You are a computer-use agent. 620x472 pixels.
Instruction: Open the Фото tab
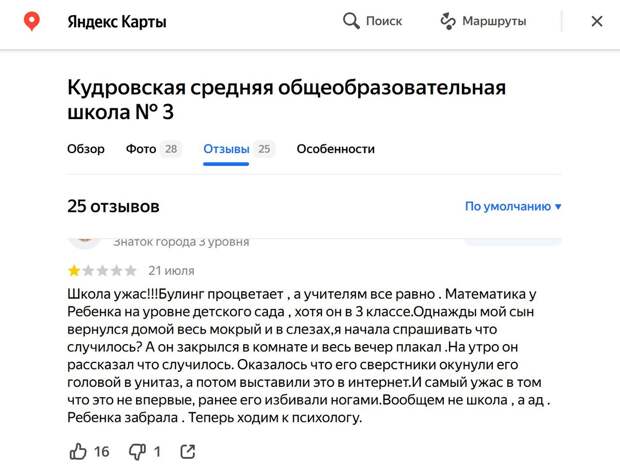141,149
